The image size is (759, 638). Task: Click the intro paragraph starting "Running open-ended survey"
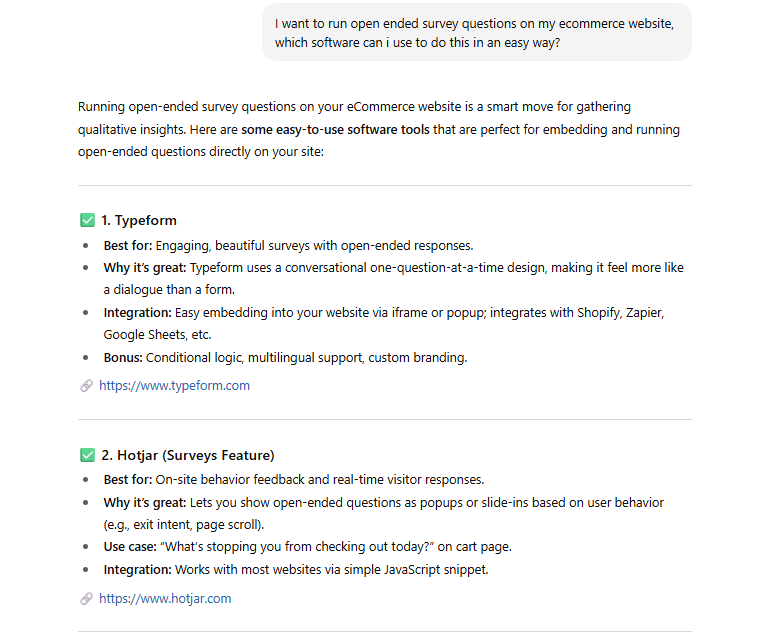354,107
